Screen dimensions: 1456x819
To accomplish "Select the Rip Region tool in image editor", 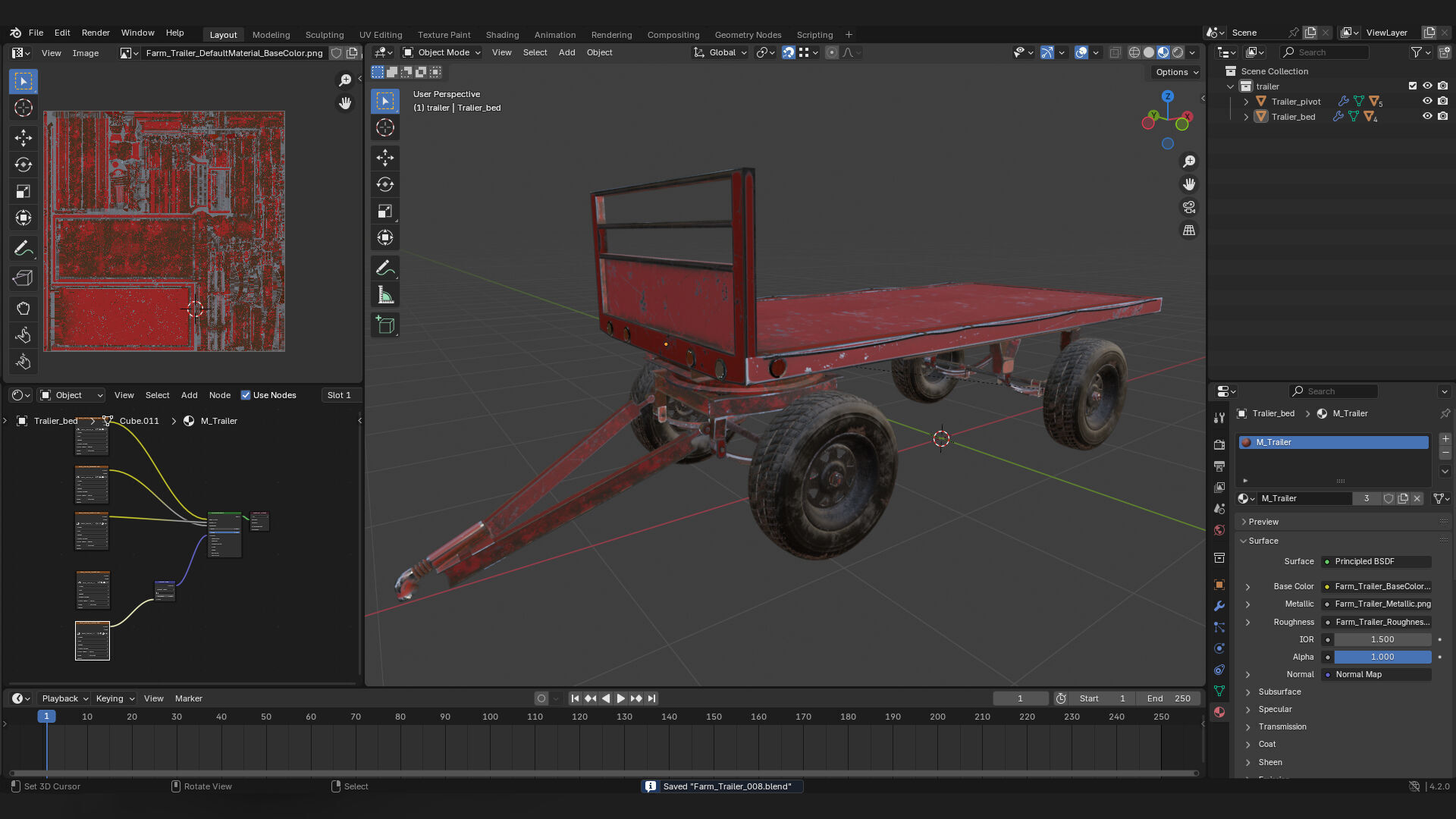I will tap(24, 278).
